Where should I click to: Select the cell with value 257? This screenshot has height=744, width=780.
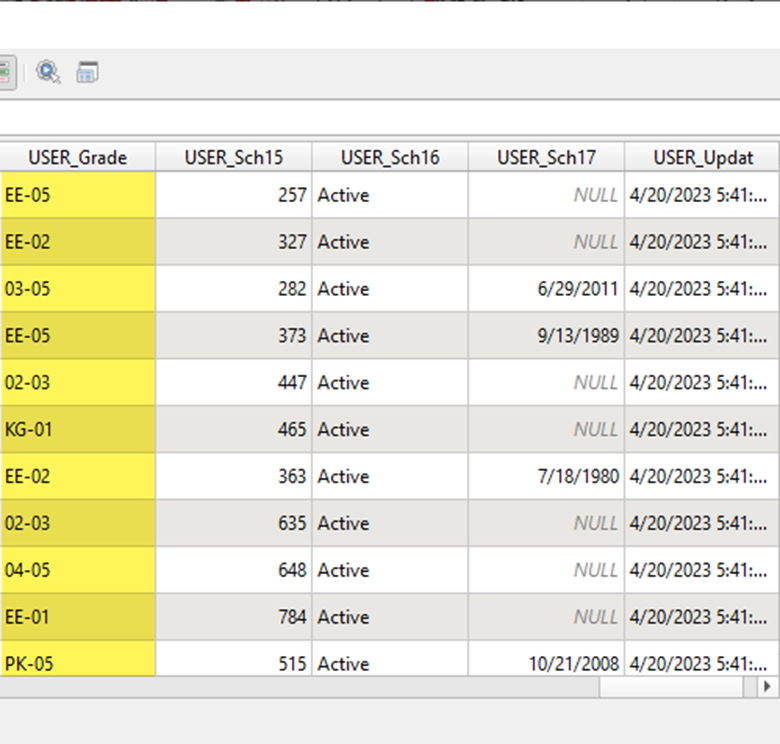[x=234, y=195]
